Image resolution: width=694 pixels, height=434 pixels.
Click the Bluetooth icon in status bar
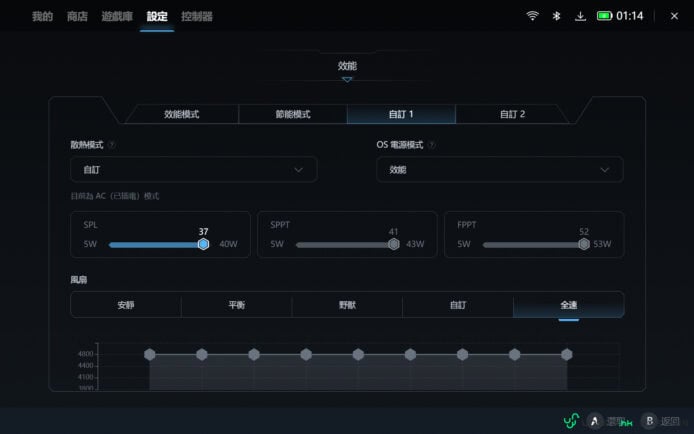coord(557,16)
